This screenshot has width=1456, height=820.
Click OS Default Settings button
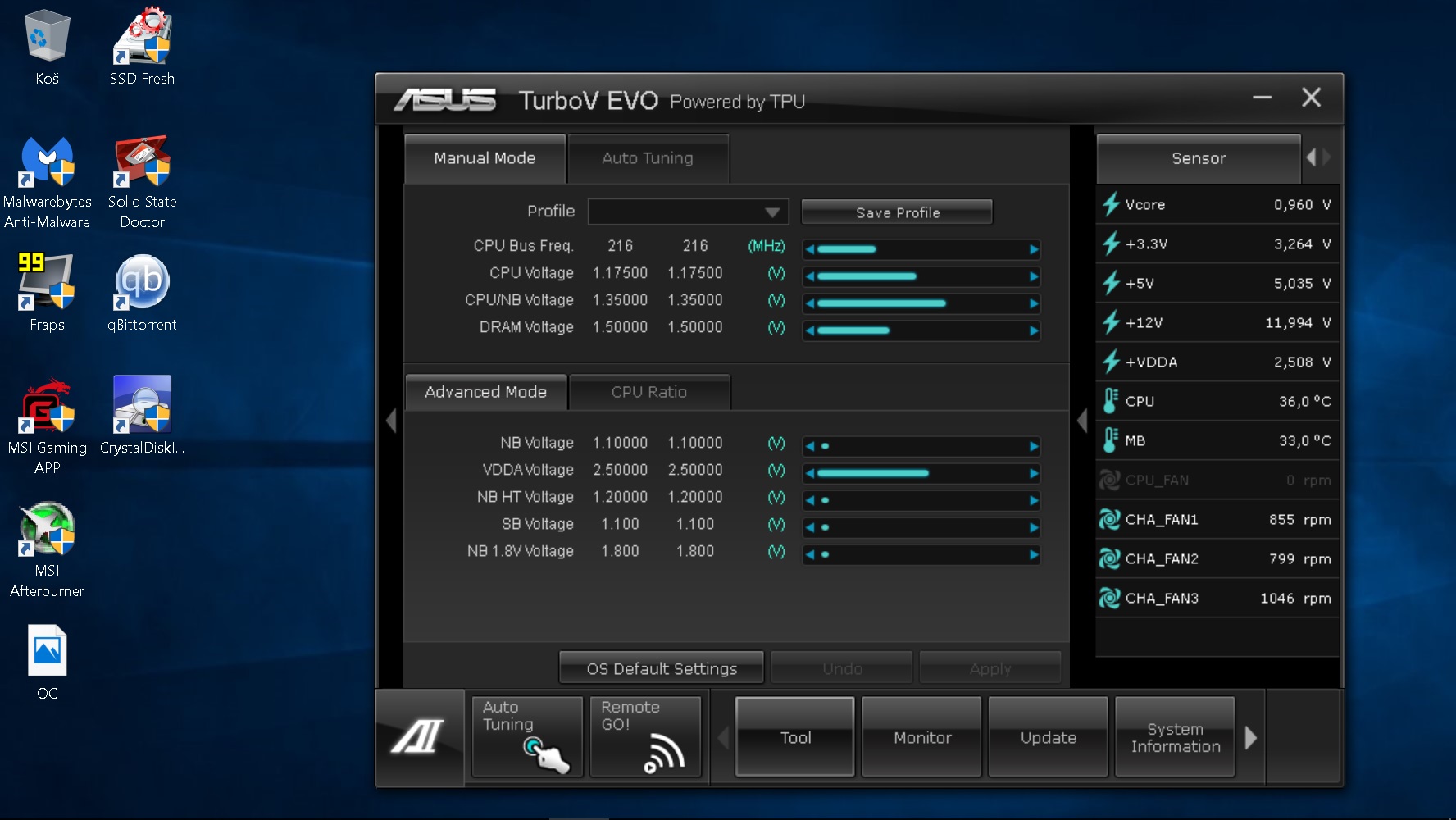(x=661, y=668)
